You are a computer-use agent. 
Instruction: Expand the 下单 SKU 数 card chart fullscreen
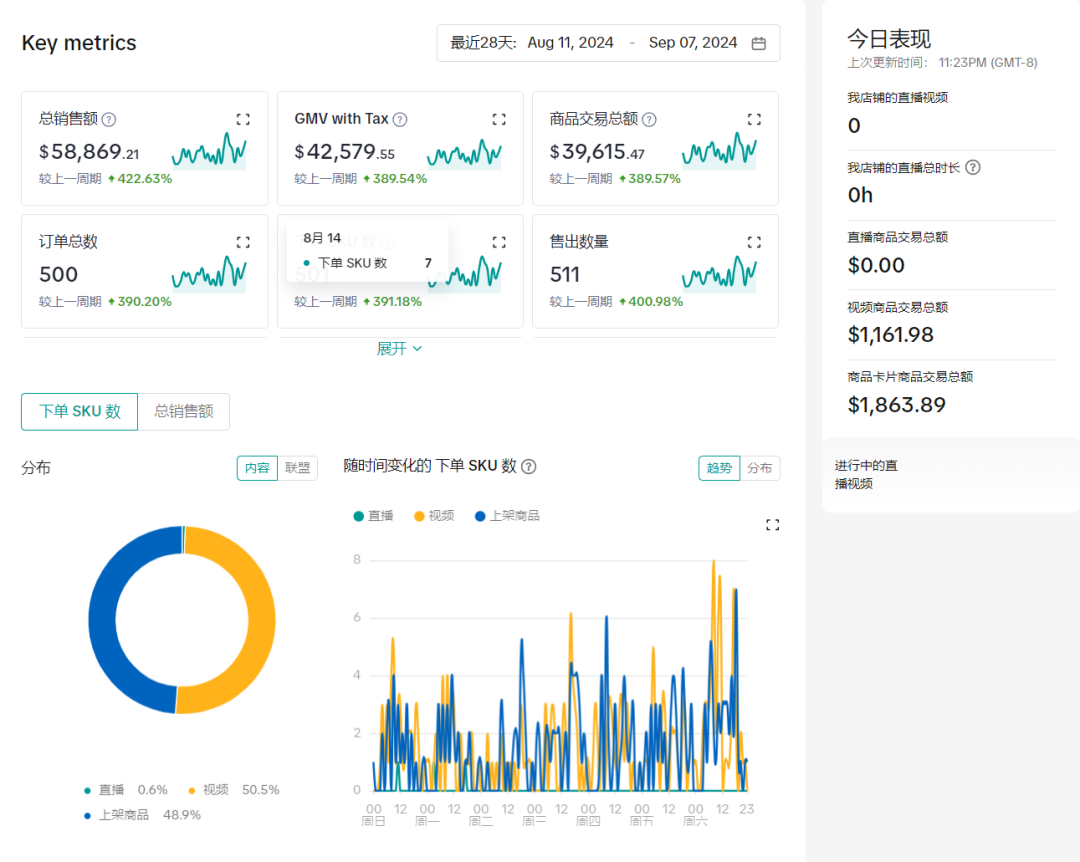(499, 242)
